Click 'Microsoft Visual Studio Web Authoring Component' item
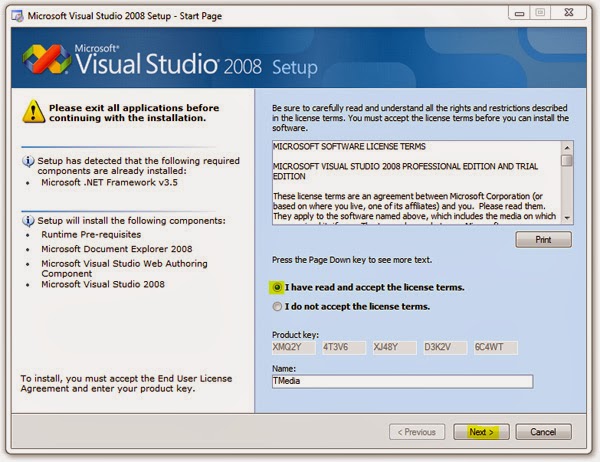The height and width of the screenshot is (462, 600). pyautogui.click(x=124, y=268)
